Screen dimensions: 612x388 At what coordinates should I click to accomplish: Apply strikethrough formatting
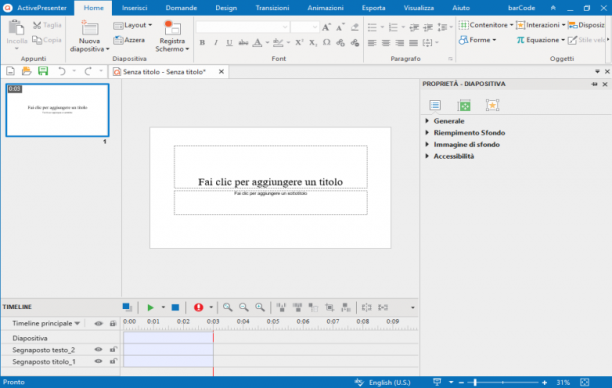[243, 43]
